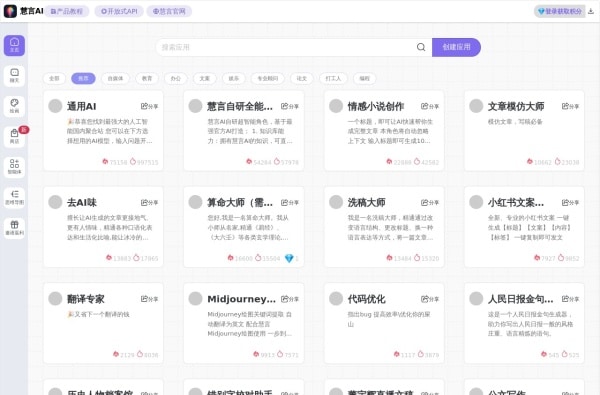Click the 文章模仿大师 card avatar
Viewport: 600px width, 395px height.
point(476,106)
